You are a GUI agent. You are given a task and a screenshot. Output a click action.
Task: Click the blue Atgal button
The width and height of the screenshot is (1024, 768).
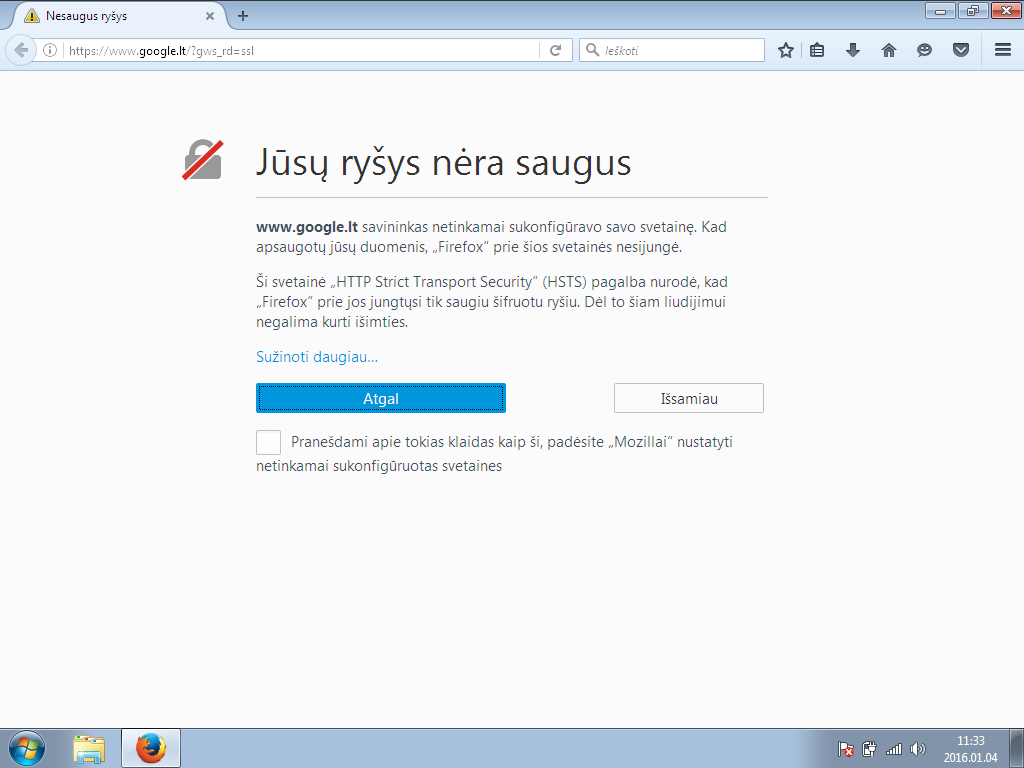pyautogui.click(x=381, y=398)
